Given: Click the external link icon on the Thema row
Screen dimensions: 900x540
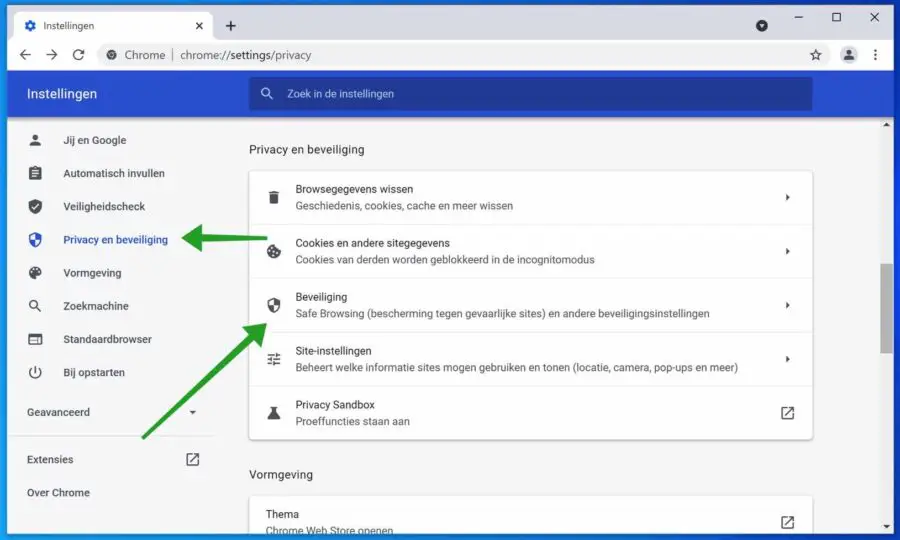Looking at the screenshot, I should point(788,522).
